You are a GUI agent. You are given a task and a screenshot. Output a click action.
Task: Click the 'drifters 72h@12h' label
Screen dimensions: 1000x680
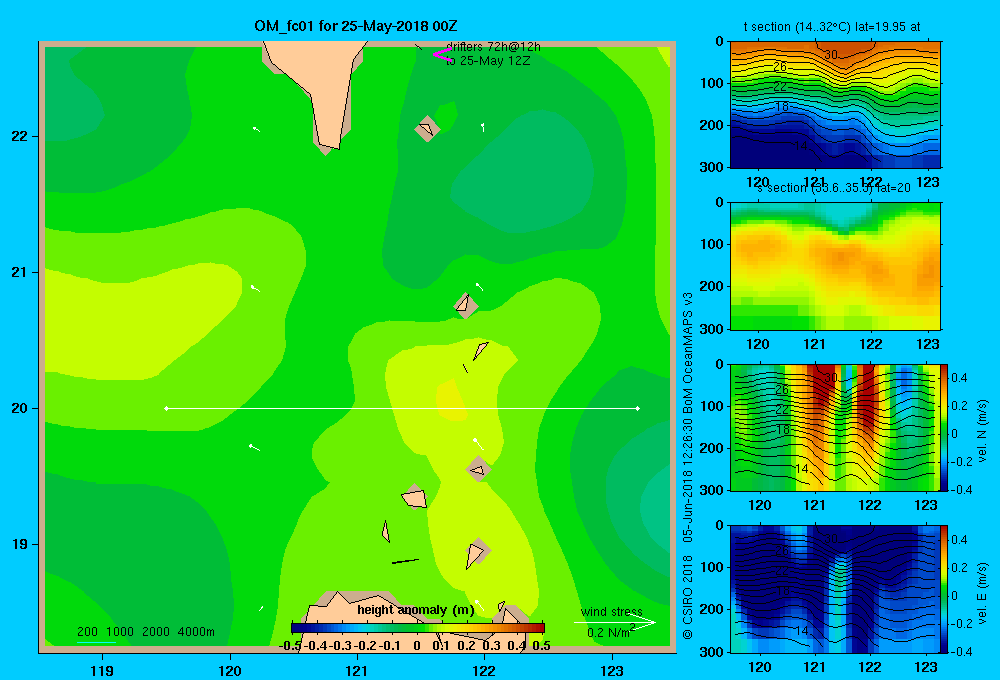coord(494,47)
